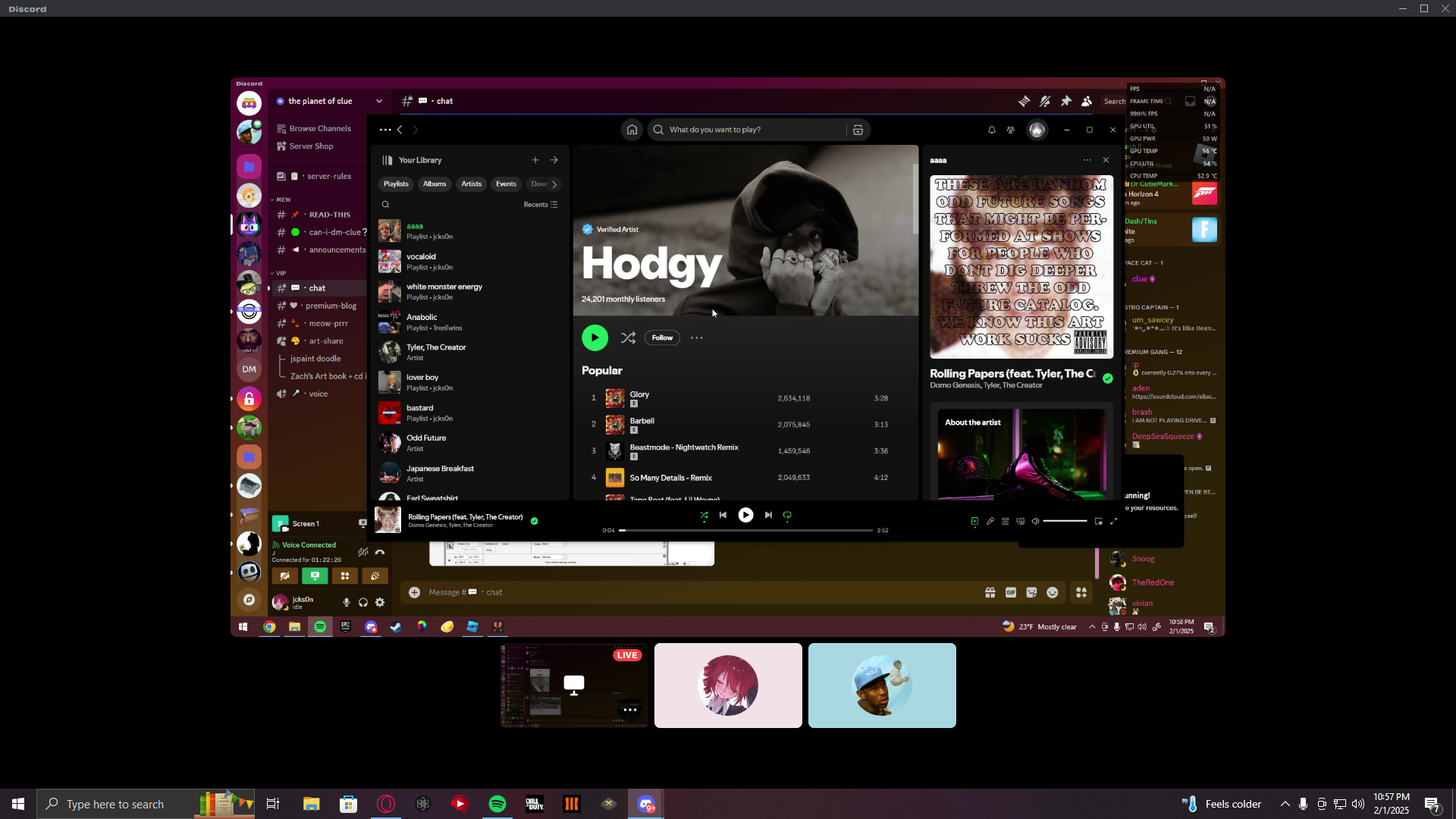Select the Artists filter chip
Image resolution: width=1456 pixels, height=819 pixels.
[x=471, y=184]
